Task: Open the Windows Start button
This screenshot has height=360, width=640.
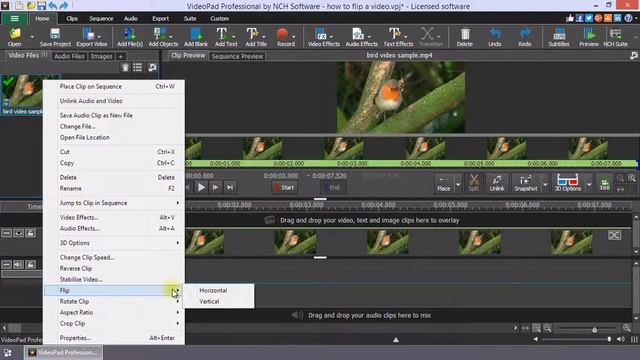Action: tap(7, 353)
